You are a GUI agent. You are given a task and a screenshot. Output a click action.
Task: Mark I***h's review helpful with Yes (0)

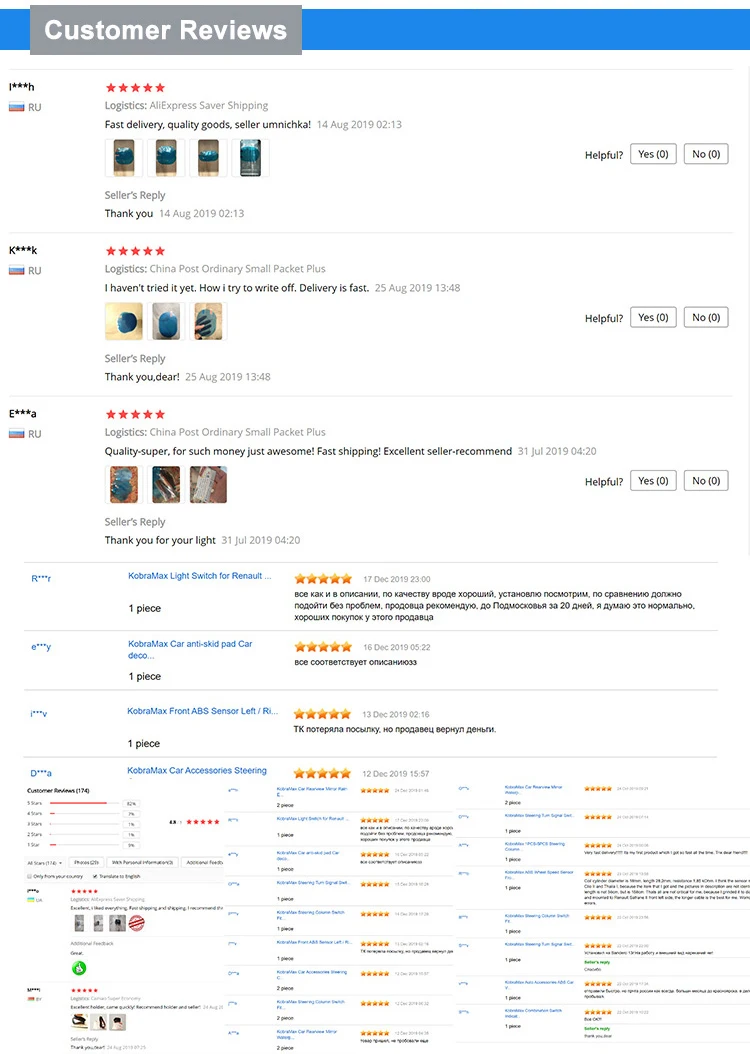(653, 154)
